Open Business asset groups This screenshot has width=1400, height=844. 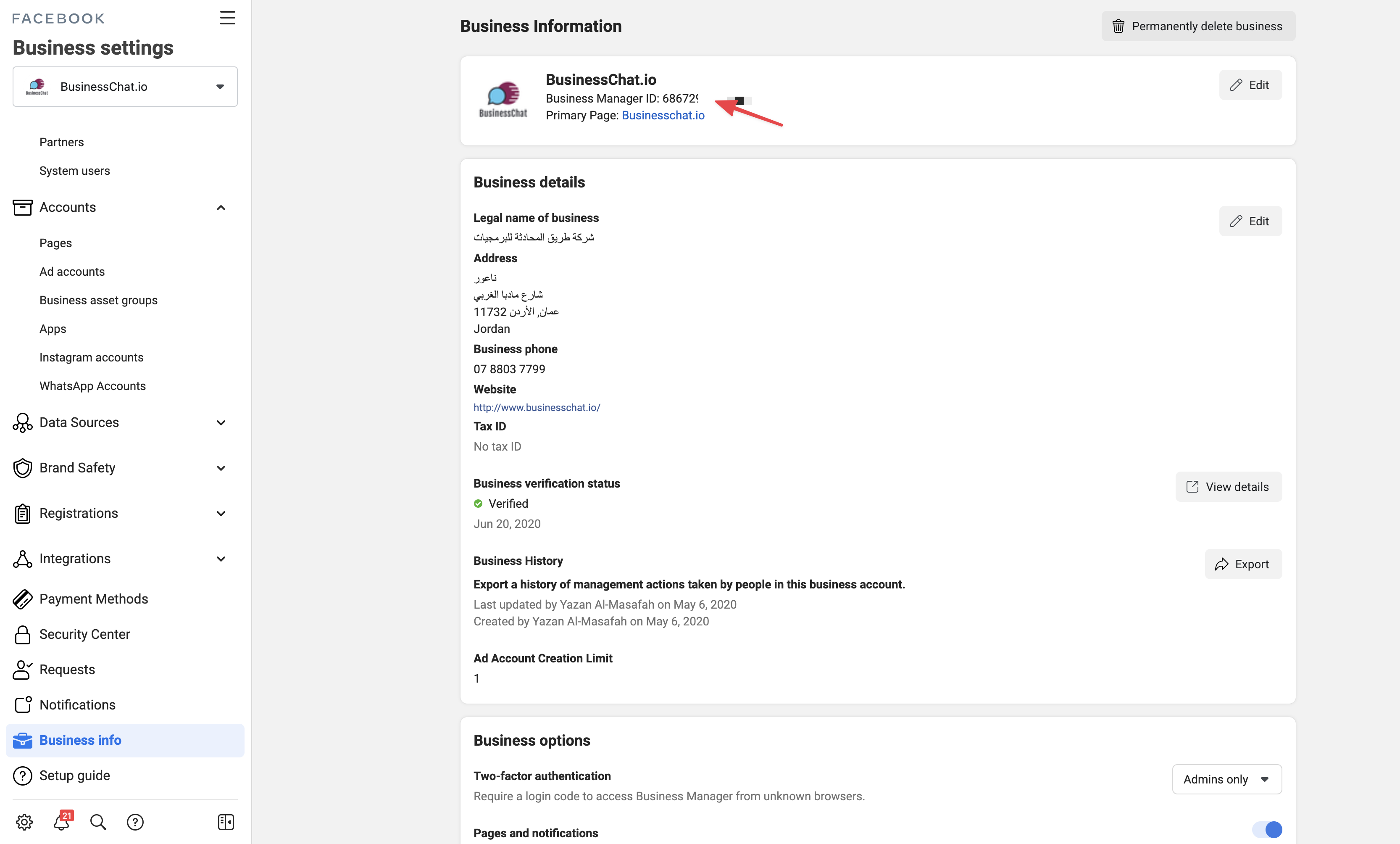98,300
